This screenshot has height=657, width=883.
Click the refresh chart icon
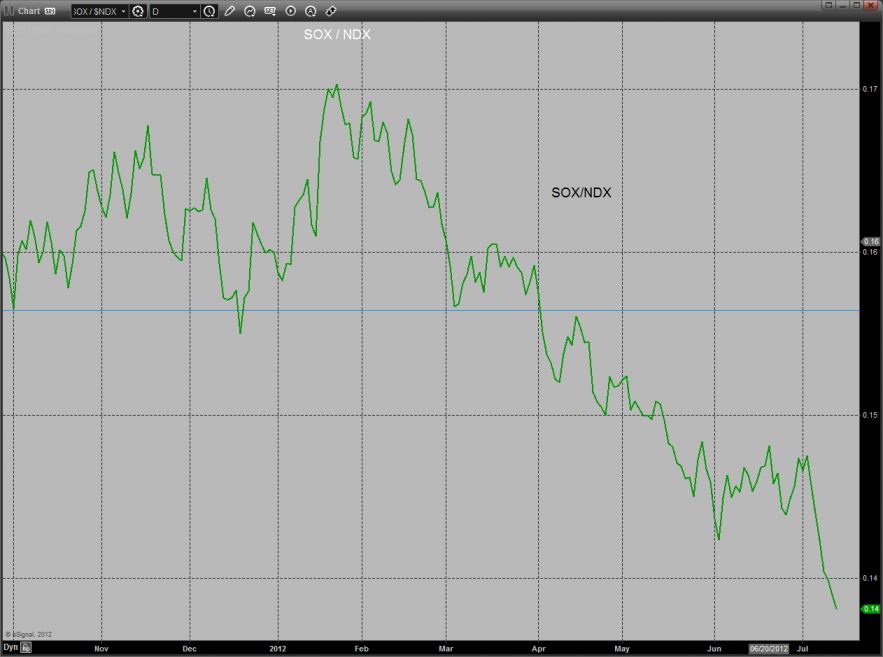[250, 11]
